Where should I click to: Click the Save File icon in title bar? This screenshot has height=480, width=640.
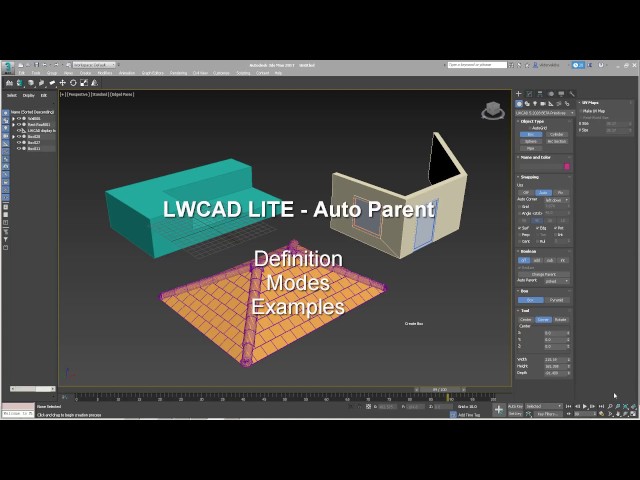[36, 64]
